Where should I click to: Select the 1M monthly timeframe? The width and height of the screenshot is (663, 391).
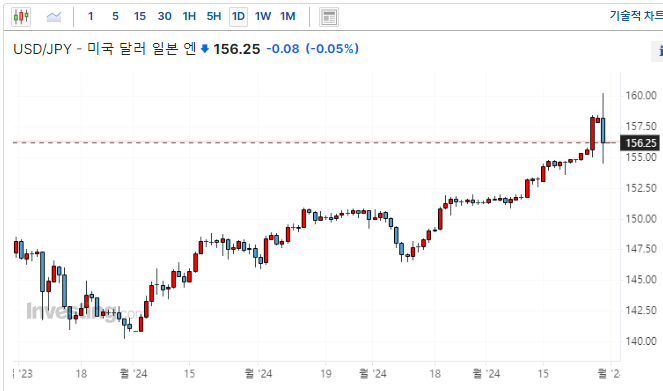point(288,16)
